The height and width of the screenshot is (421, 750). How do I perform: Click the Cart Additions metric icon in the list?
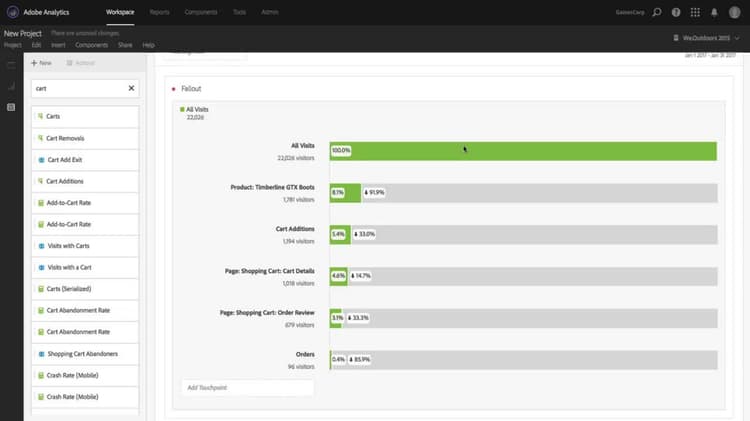click(x=41, y=181)
